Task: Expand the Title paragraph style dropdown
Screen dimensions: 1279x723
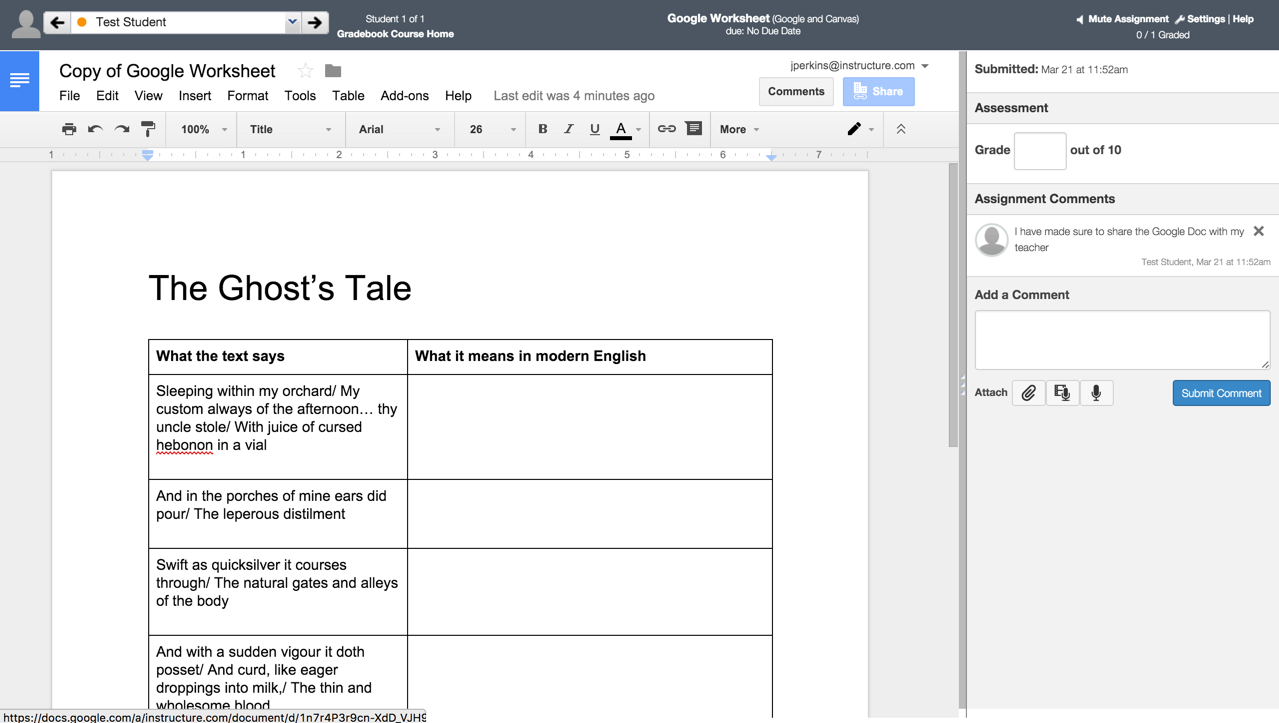Action: [x=290, y=129]
